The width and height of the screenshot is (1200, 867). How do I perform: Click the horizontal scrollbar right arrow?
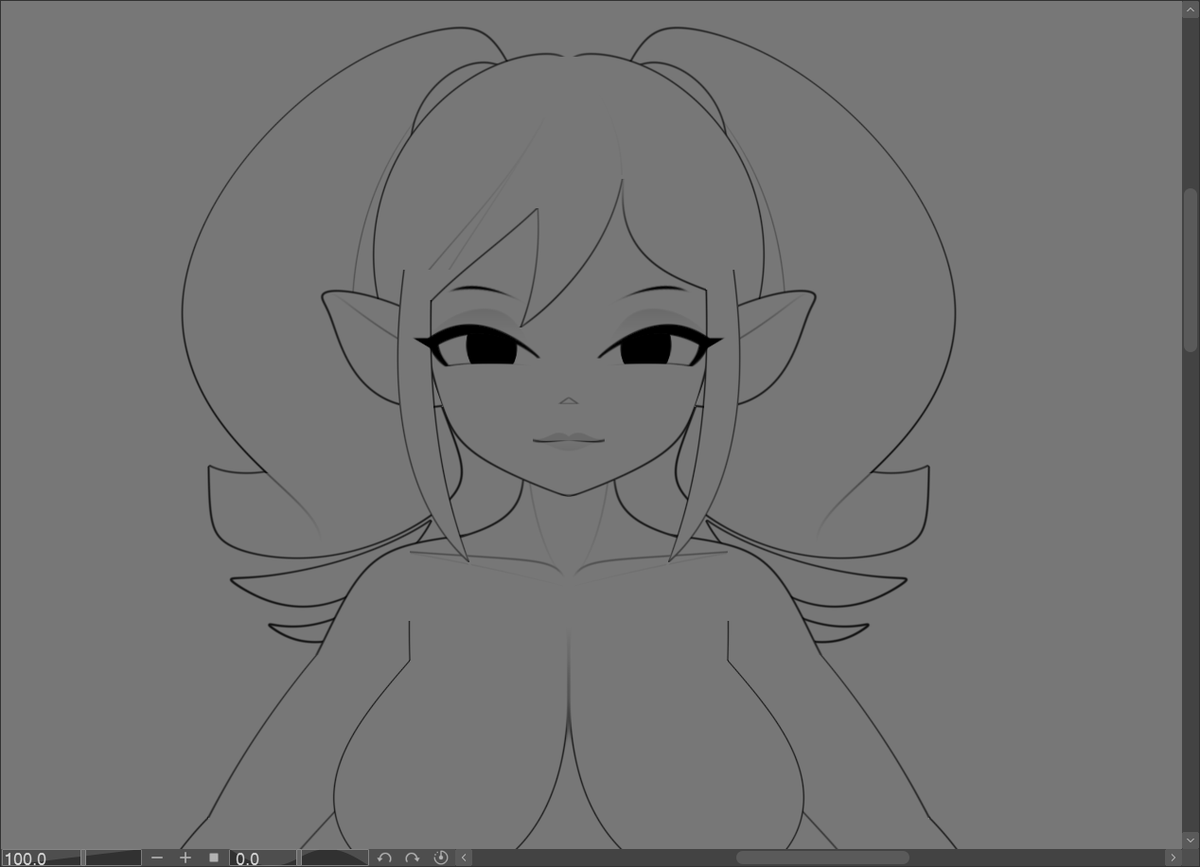pos(1173,858)
